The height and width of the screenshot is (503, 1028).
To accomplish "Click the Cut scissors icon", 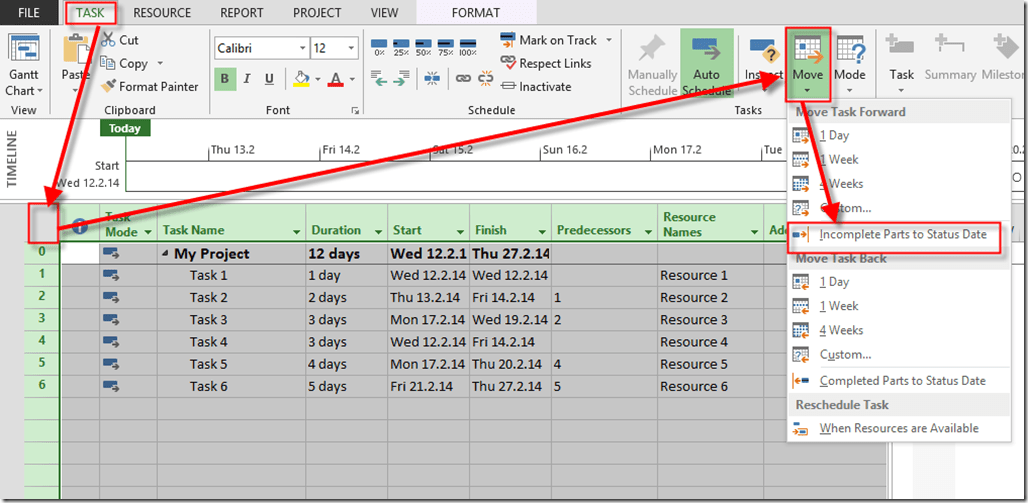I will pyautogui.click(x=108, y=40).
